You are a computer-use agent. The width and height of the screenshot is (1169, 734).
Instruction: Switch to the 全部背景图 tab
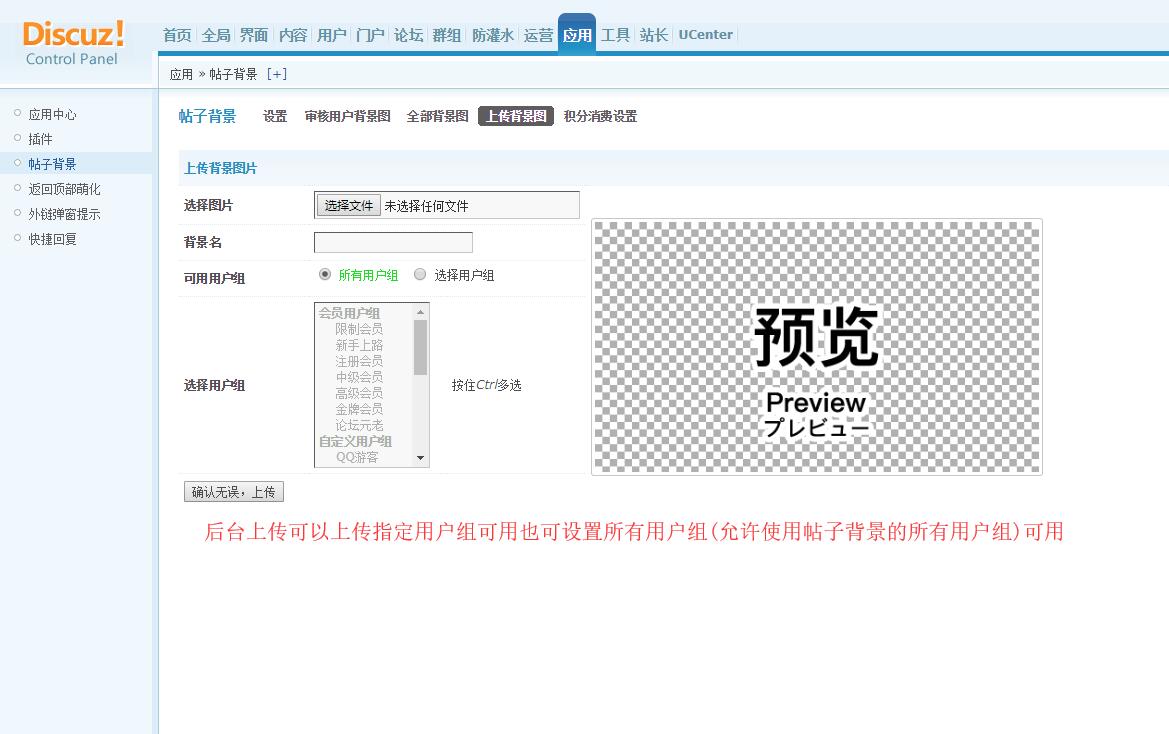pyautogui.click(x=438, y=116)
